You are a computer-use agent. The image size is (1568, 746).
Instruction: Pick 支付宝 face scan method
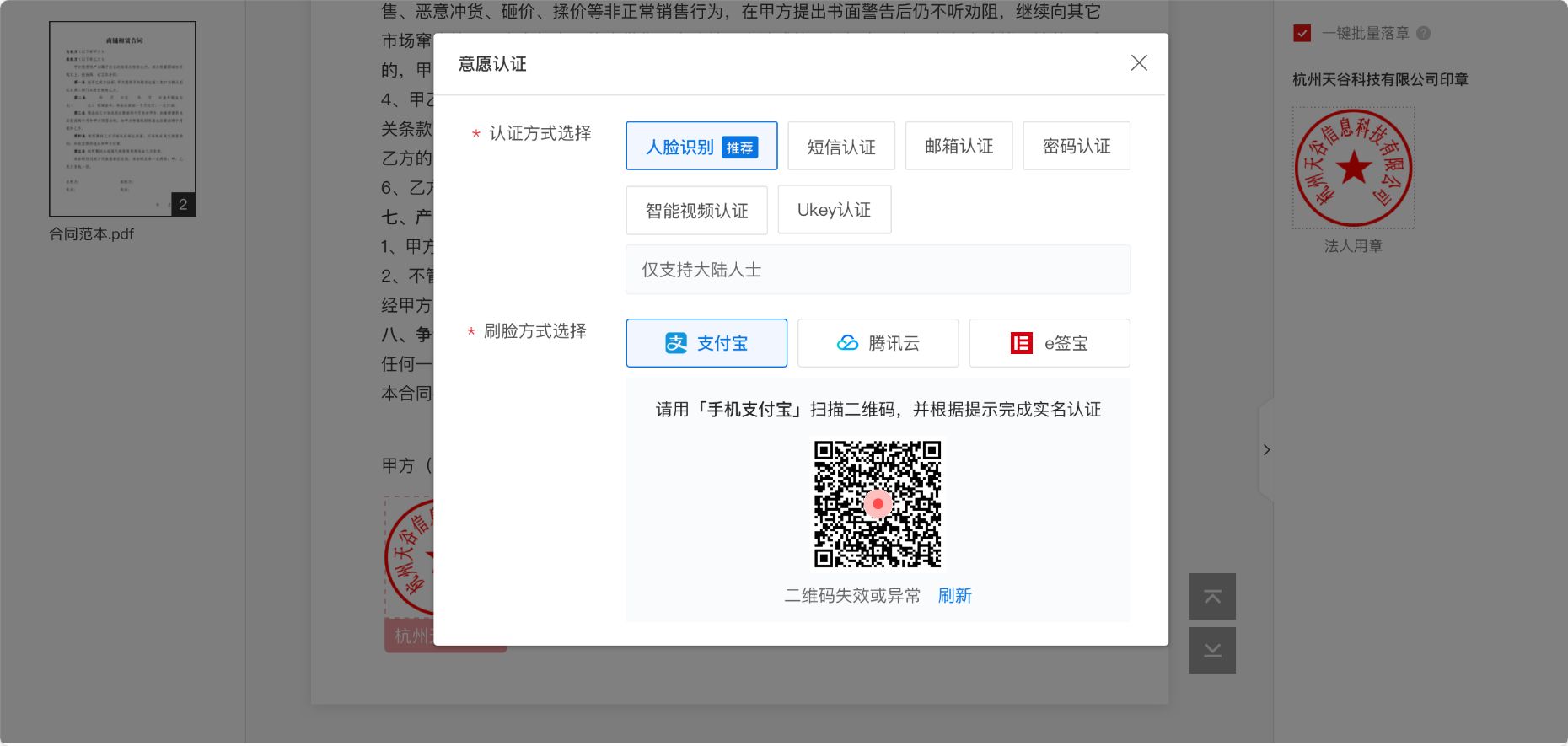click(706, 343)
